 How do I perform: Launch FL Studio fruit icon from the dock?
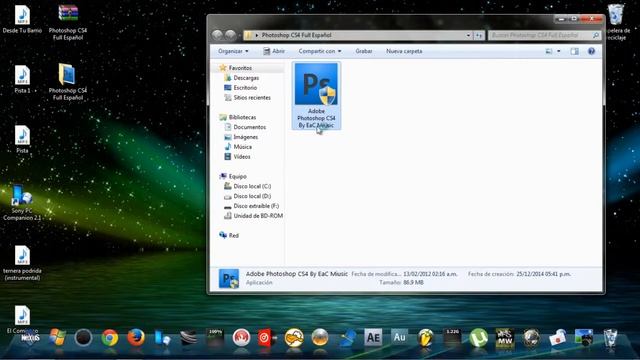click(425, 338)
